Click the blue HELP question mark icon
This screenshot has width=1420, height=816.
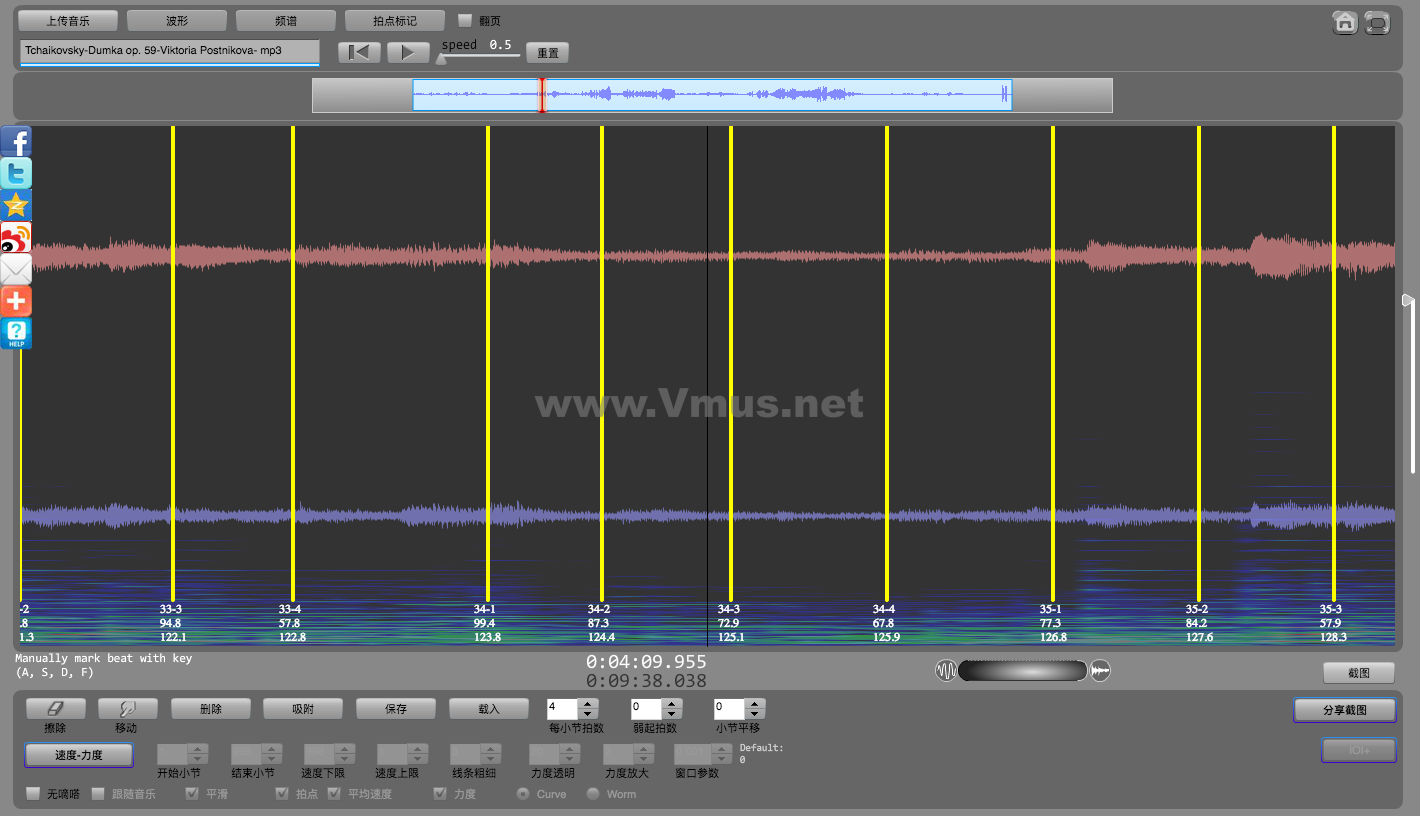point(16,334)
